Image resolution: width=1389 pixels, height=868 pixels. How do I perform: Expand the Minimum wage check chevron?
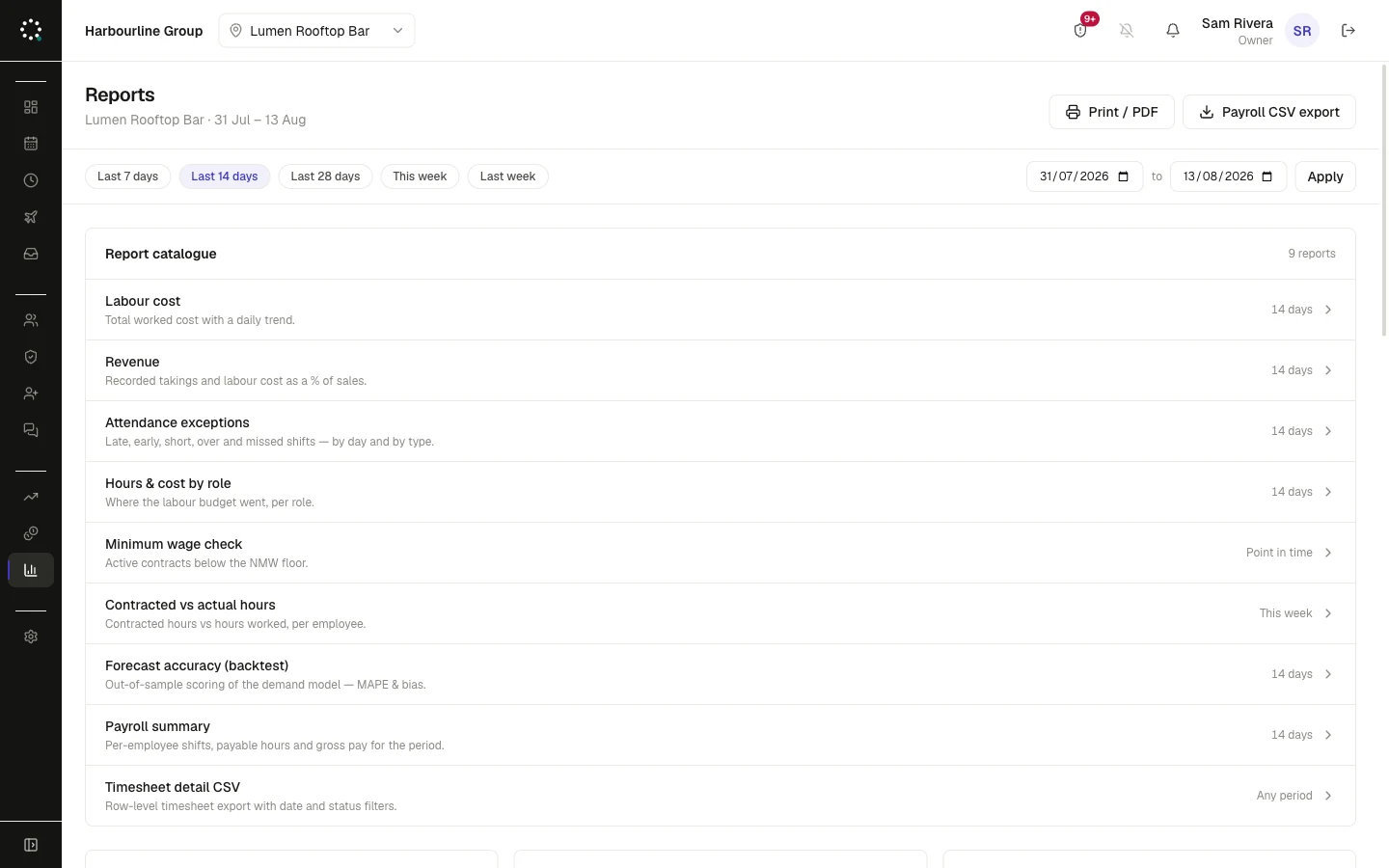[1328, 553]
